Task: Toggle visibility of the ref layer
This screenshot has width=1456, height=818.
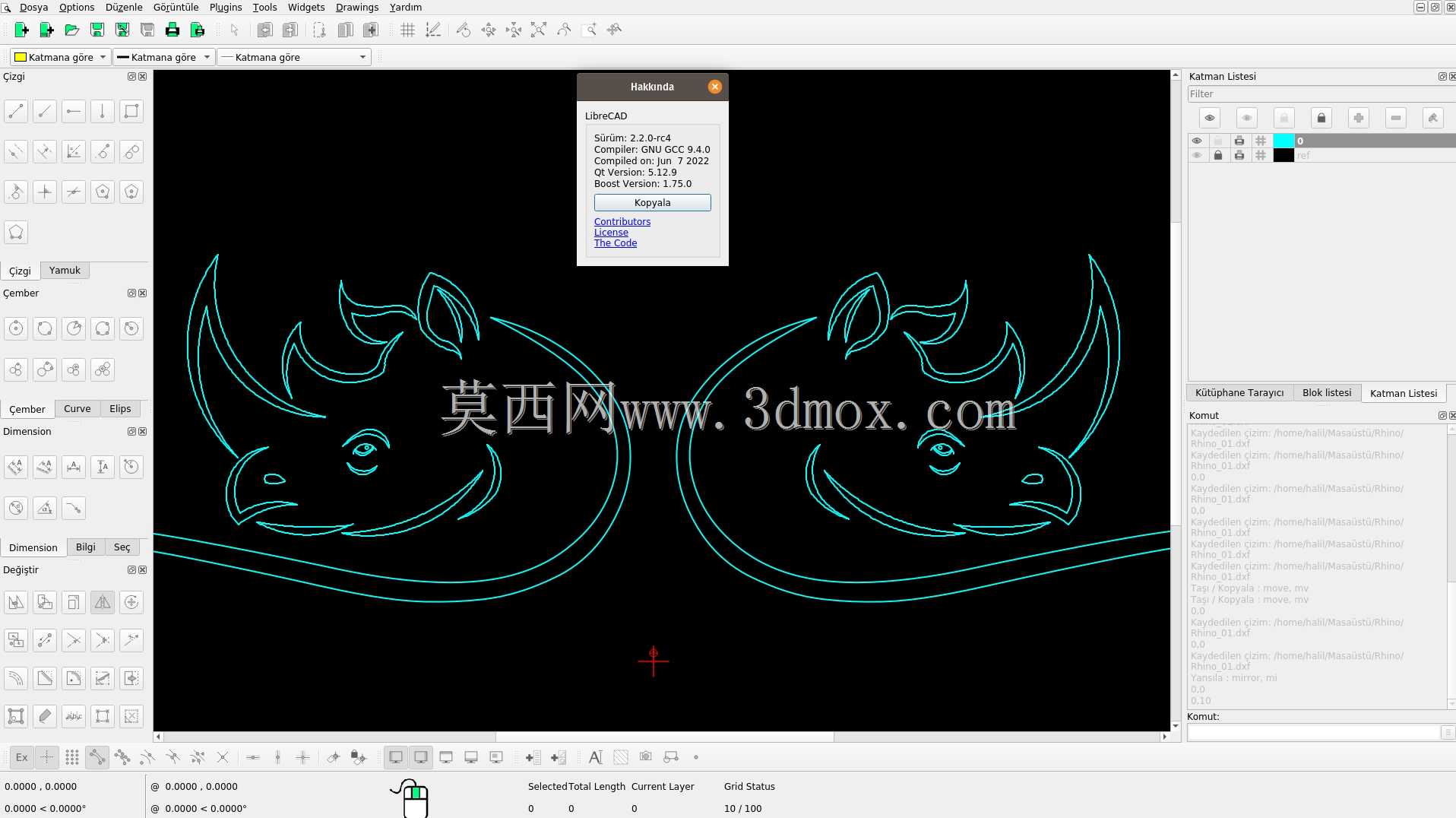Action: [x=1197, y=155]
